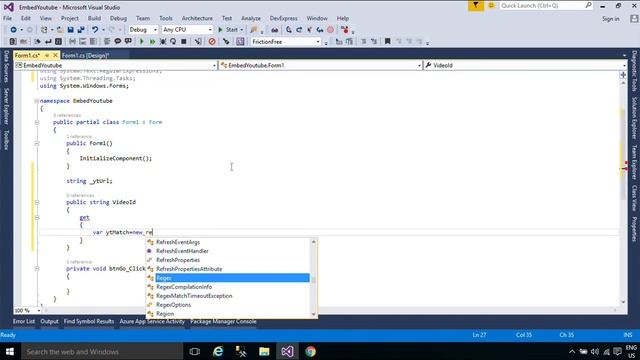This screenshot has height=360, width=640.
Task: Click the purple grid icon before FrictionFree
Action: [240, 42]
